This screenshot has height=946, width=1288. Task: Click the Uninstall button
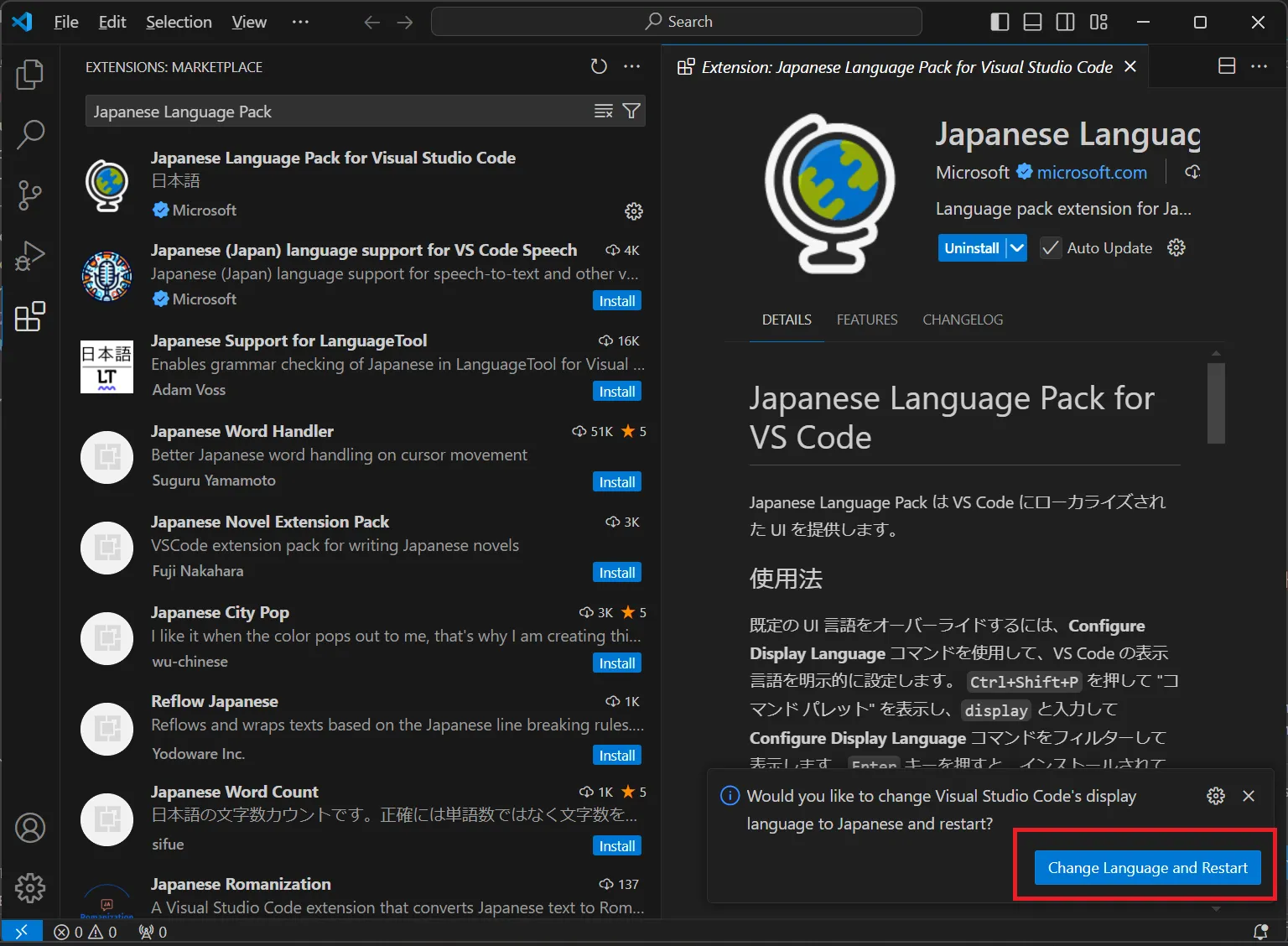coord(972,248)
